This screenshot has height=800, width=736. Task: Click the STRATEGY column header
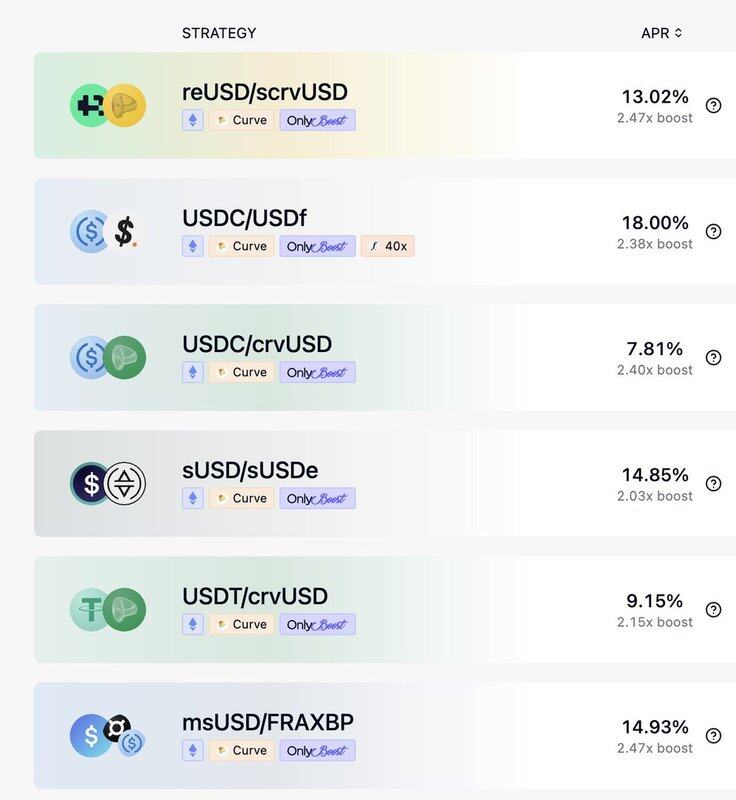219,33
